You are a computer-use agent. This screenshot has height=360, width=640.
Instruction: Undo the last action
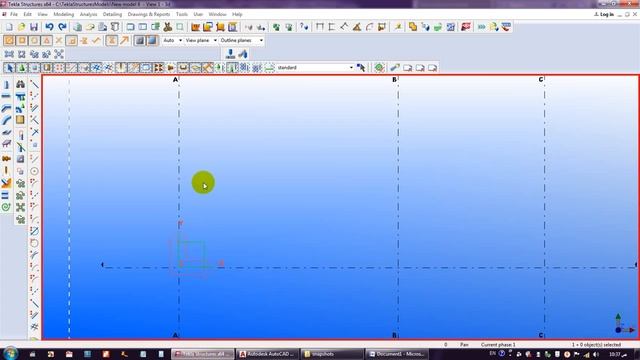49,27
